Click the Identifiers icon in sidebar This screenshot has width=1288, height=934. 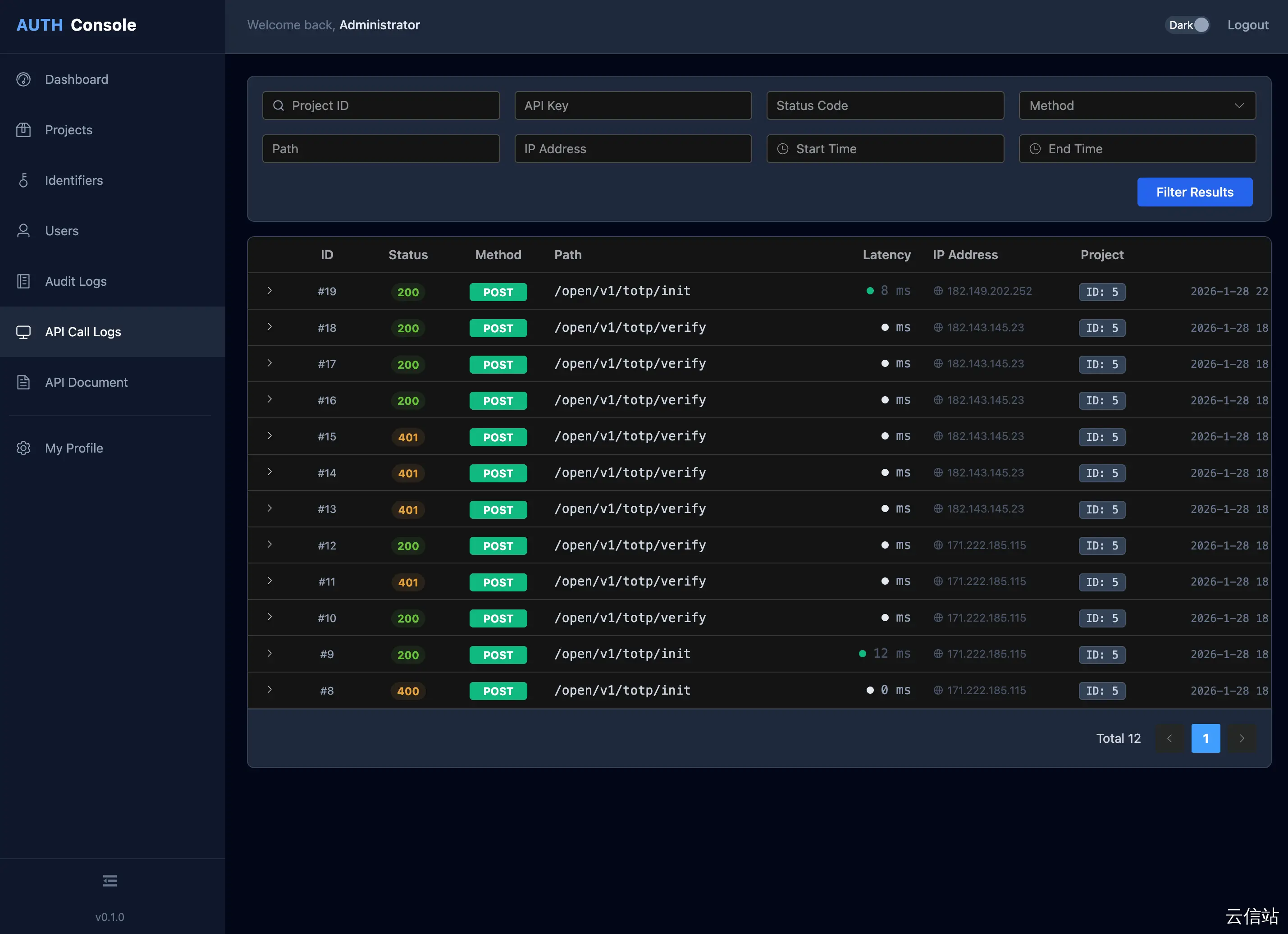click(x=23, y=181)
